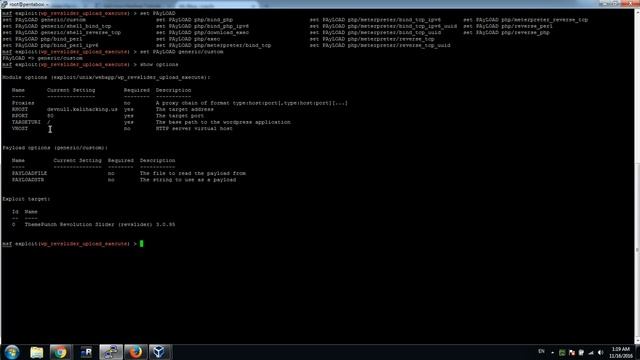Click the green cursor at the msf prompt
Screen dimensions: 640x360
[x=142, y=244]
